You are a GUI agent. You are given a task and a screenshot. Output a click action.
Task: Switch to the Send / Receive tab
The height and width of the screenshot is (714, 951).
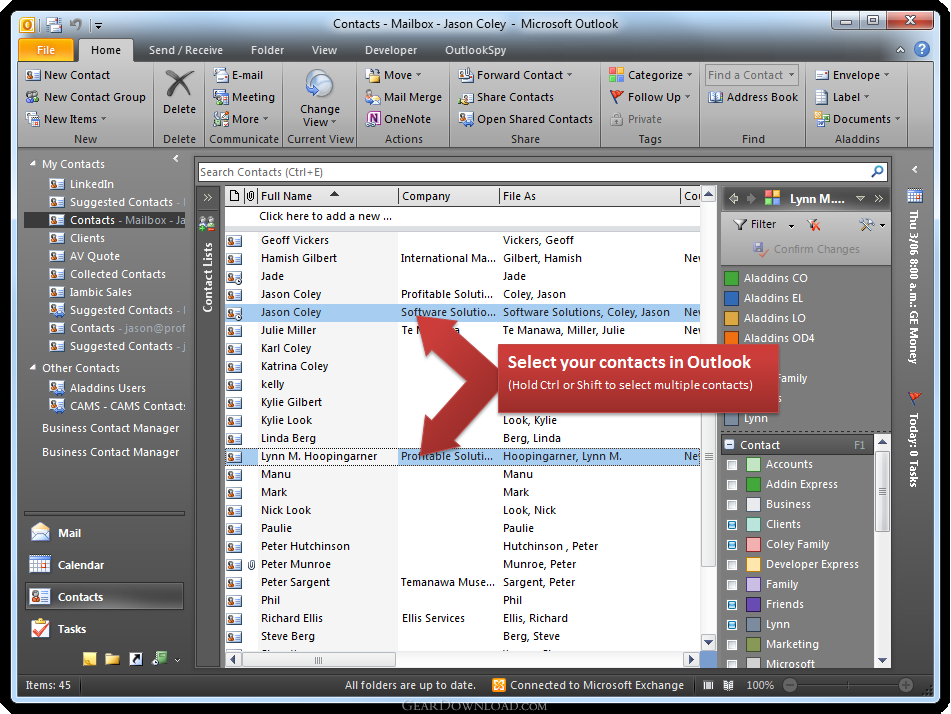(186, 50)
